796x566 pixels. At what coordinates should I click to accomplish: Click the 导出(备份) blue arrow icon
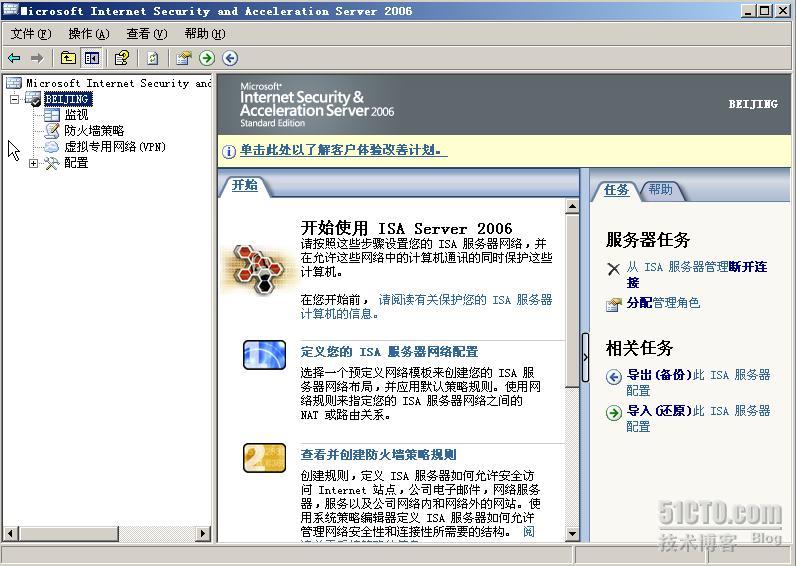(613, 377)
